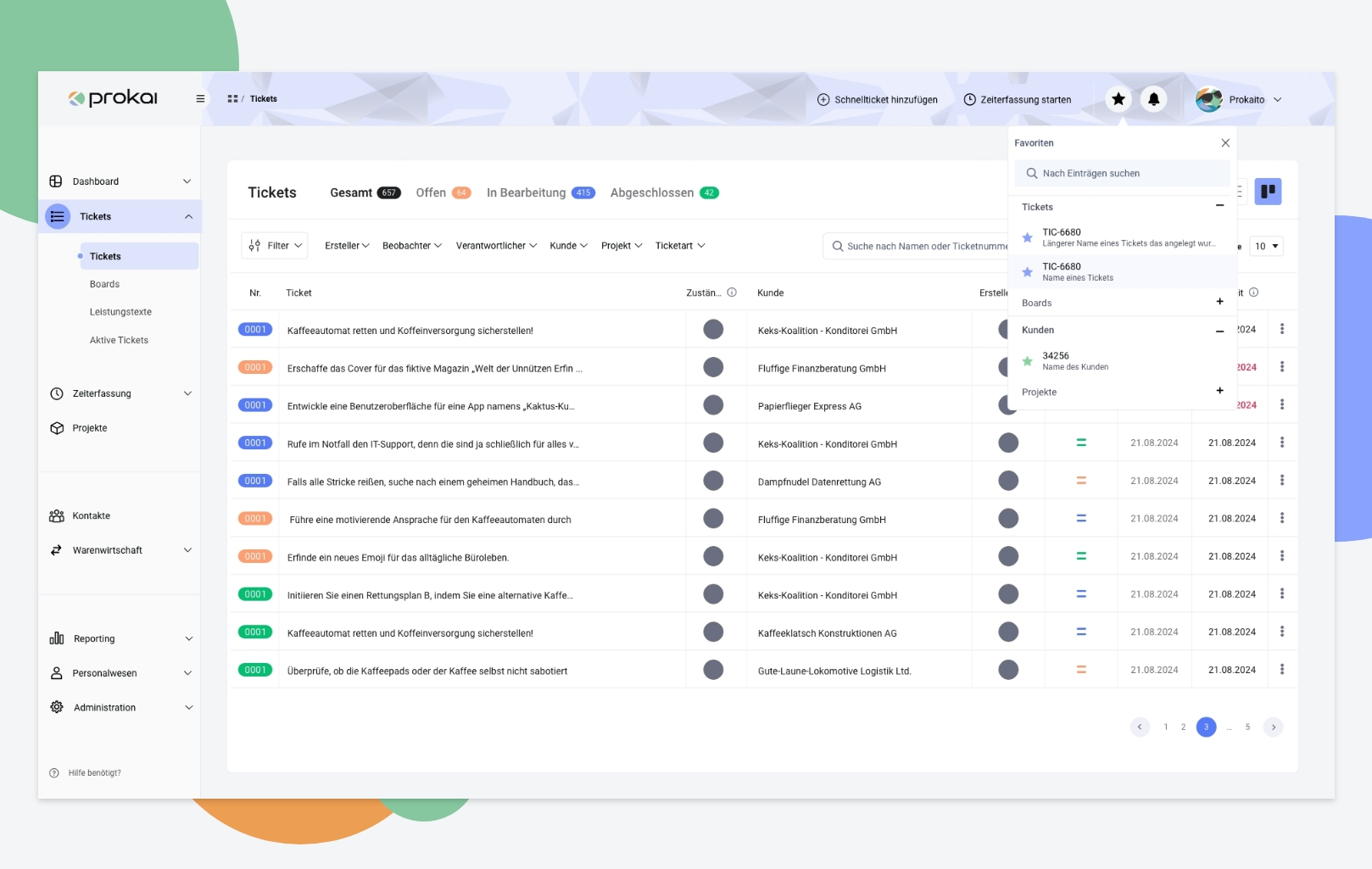Viewport: 1372px width, 869px height.
Task: Click status circle for 'Erfinde ein neues Emoji' row
Action: [x=713, y=556]
